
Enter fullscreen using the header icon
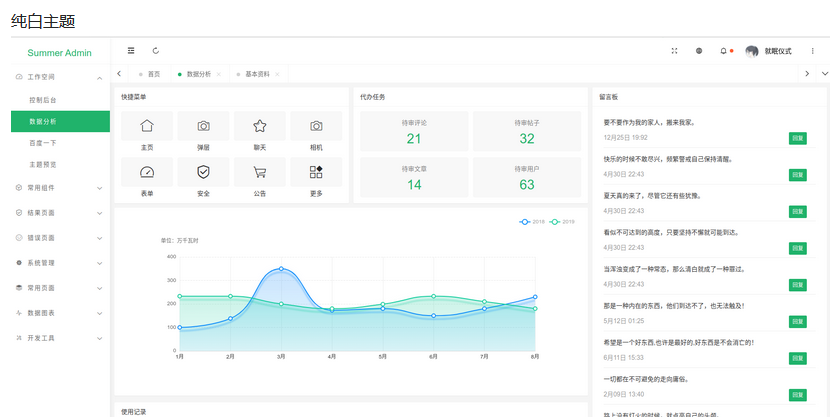674,50
